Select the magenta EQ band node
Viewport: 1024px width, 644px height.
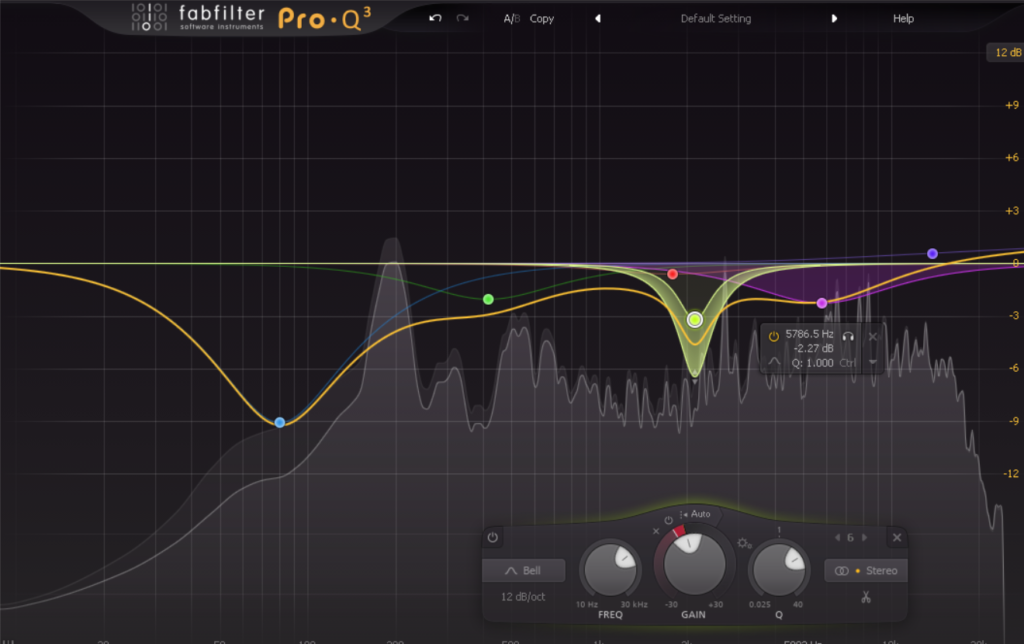click(x=822, y=303)
